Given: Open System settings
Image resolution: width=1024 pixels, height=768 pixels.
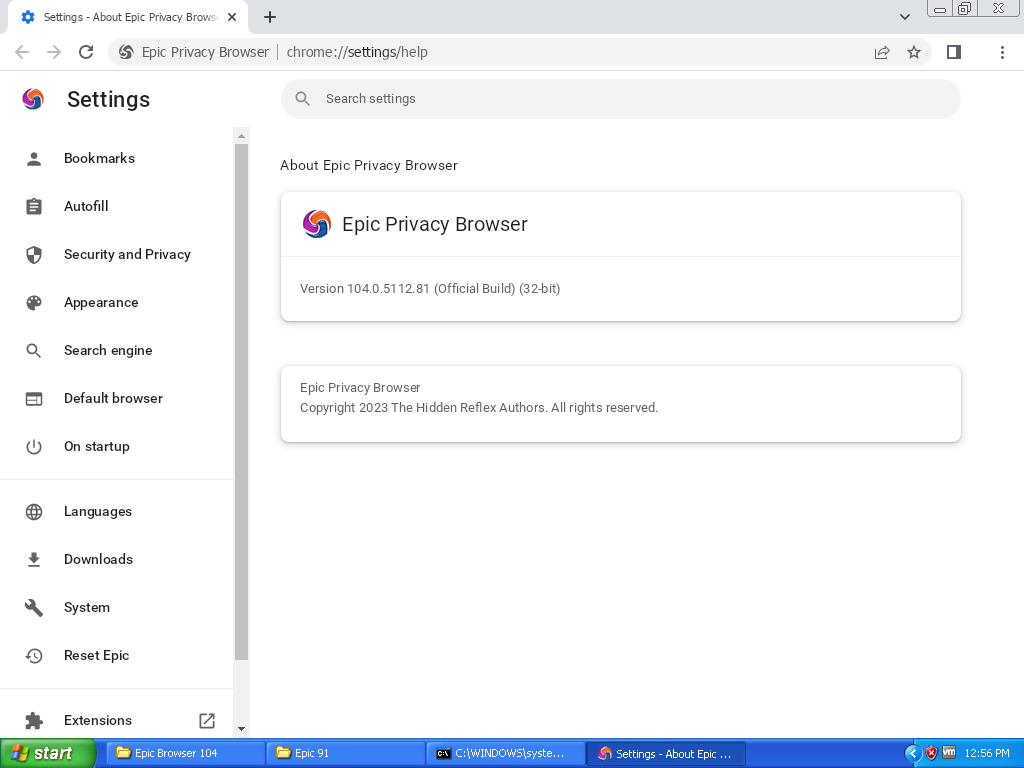Looking at the screenshot, I should coord(116,607).
